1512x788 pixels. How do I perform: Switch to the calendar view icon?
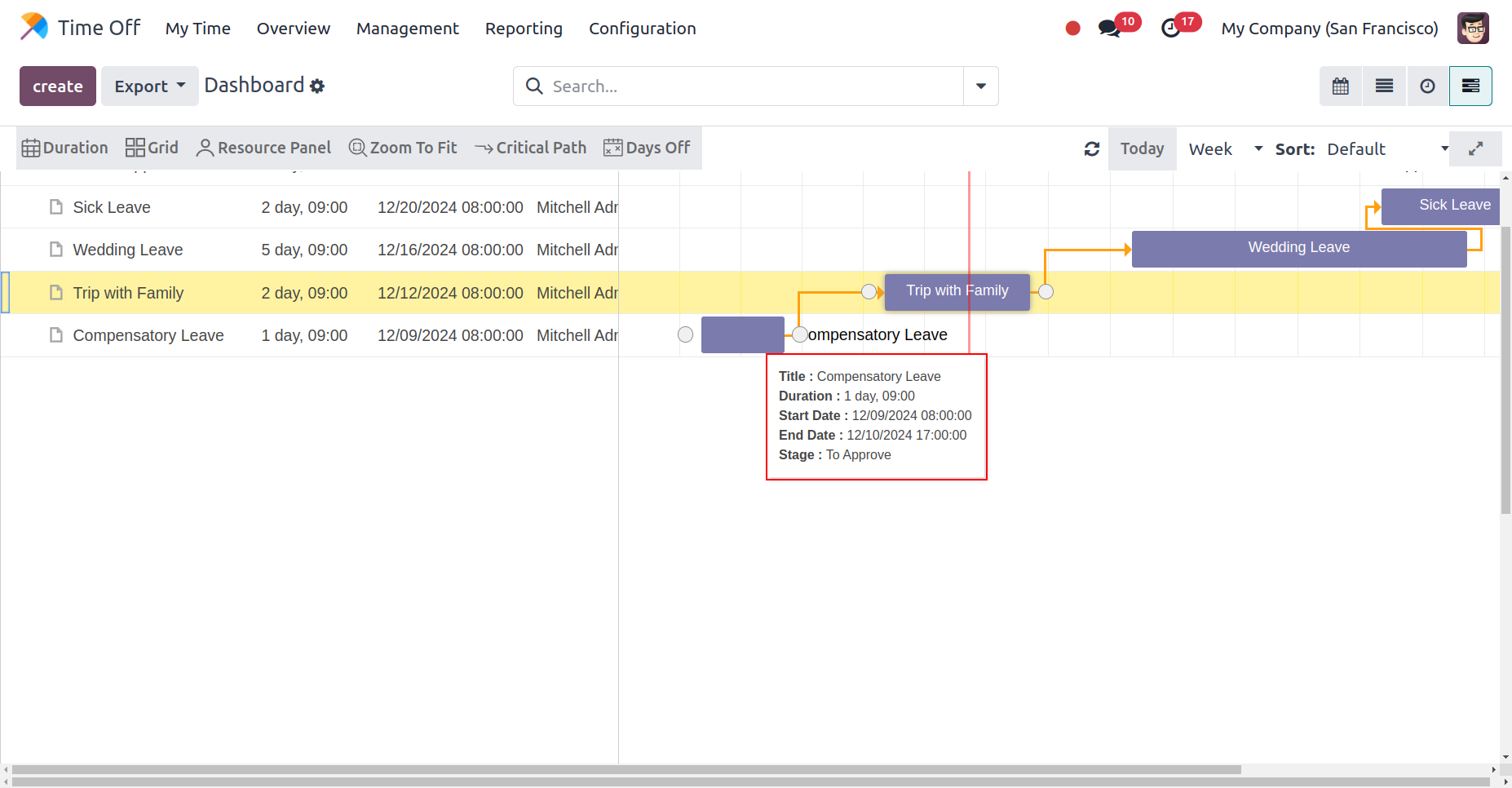(x=1340, y=86)
